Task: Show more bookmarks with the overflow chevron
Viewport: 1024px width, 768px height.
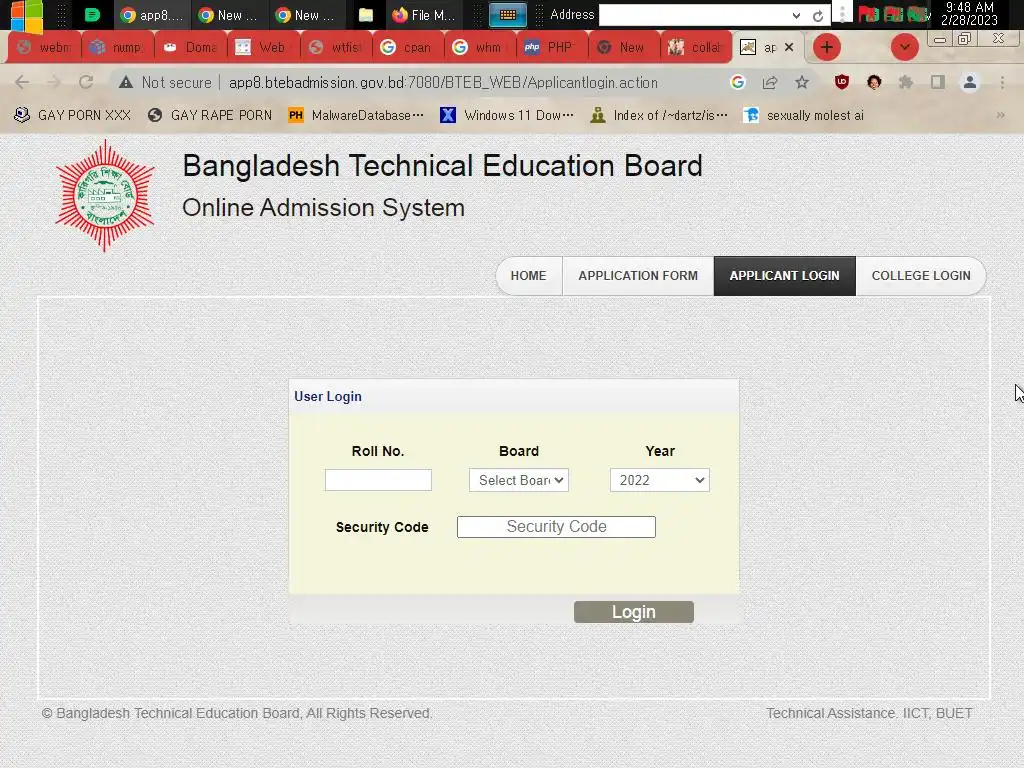Action: [x=1000, y=116]
